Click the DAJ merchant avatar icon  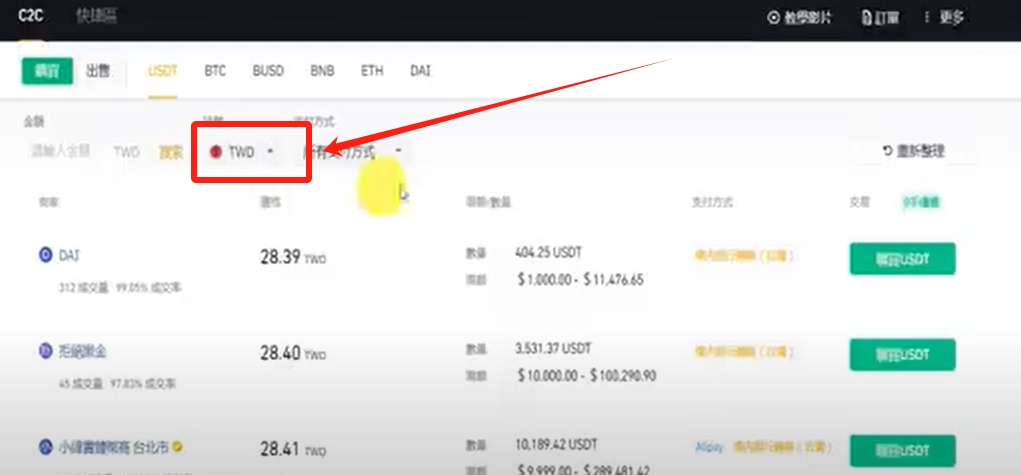45,256
